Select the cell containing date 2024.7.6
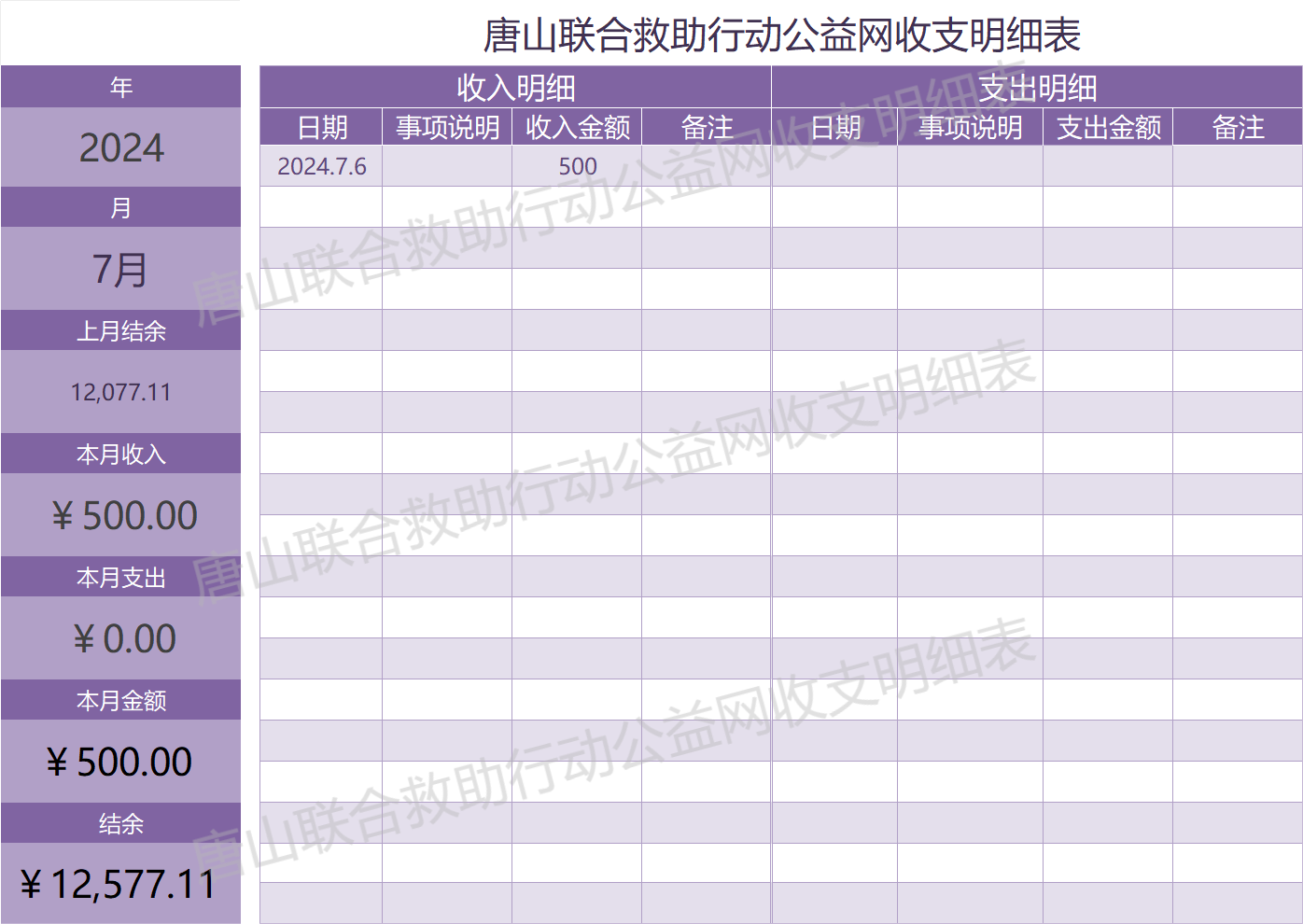 (321, 166)
